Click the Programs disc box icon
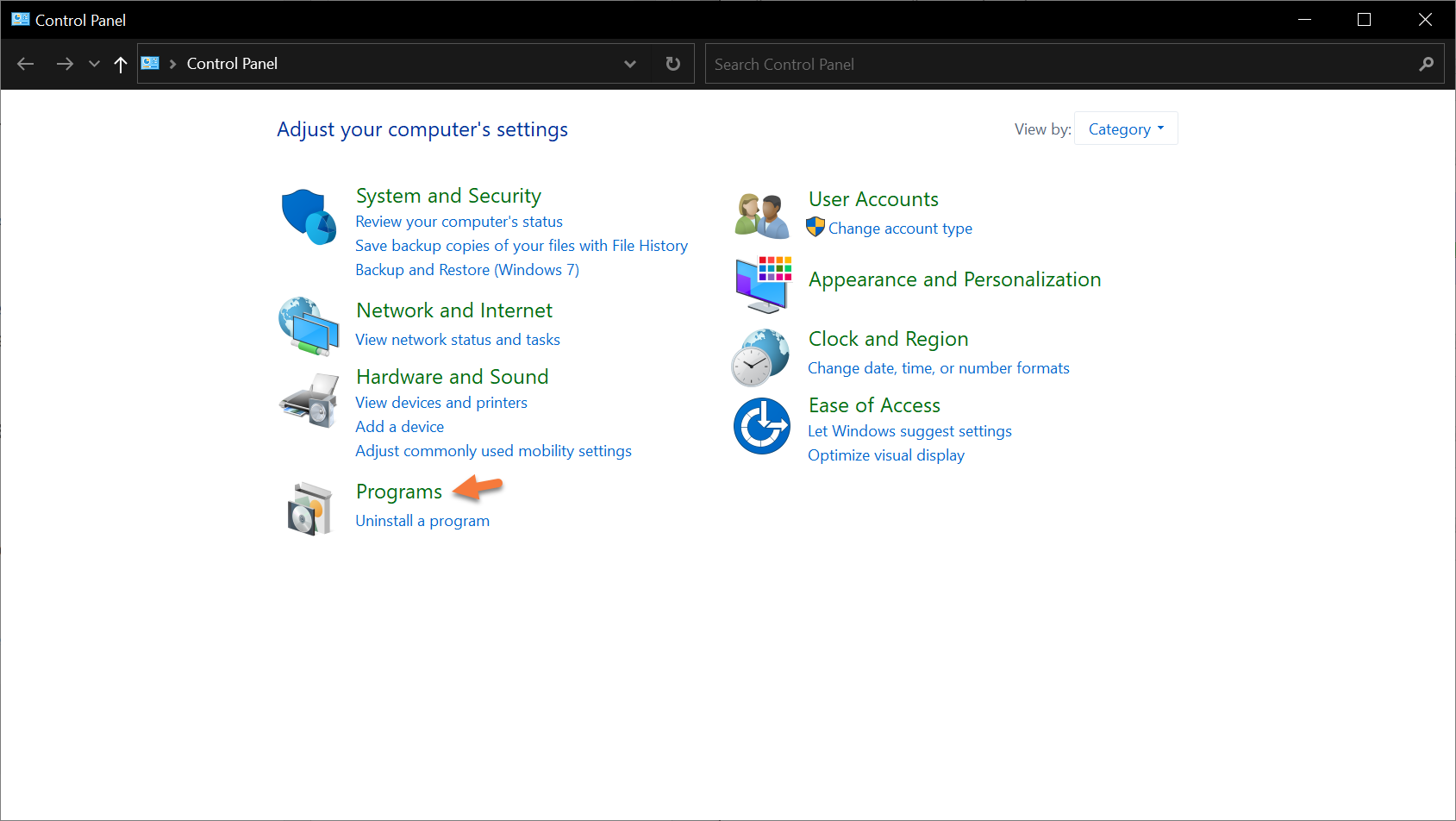Screen dimensions: 1456x821 pyautogui.click(x=309, y=509)
